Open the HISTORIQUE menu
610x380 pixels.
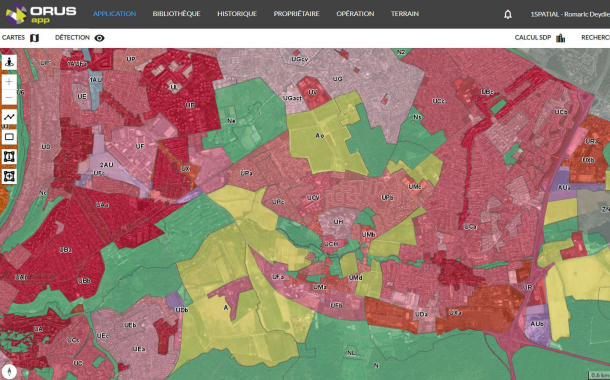pos(237,14)
